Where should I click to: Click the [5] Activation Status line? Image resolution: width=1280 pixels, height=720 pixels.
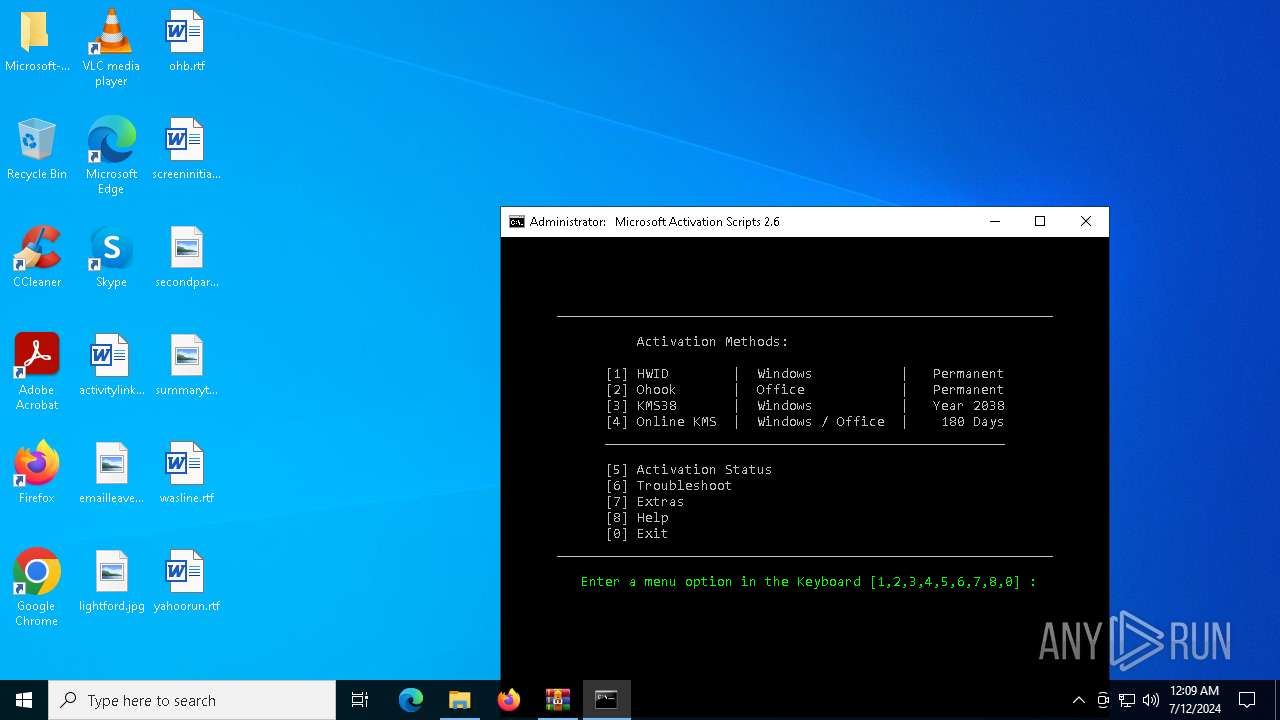coord(689,470)
